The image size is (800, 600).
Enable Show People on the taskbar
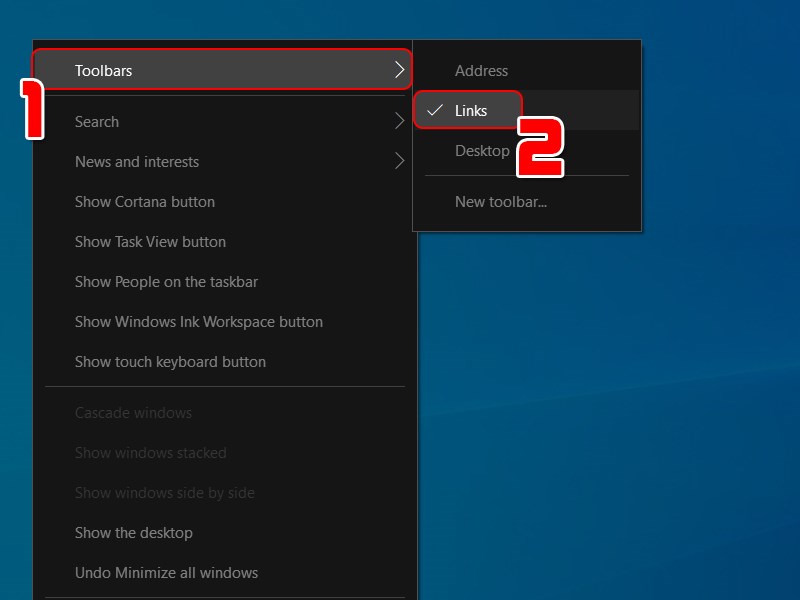click(x=166, y=282)
